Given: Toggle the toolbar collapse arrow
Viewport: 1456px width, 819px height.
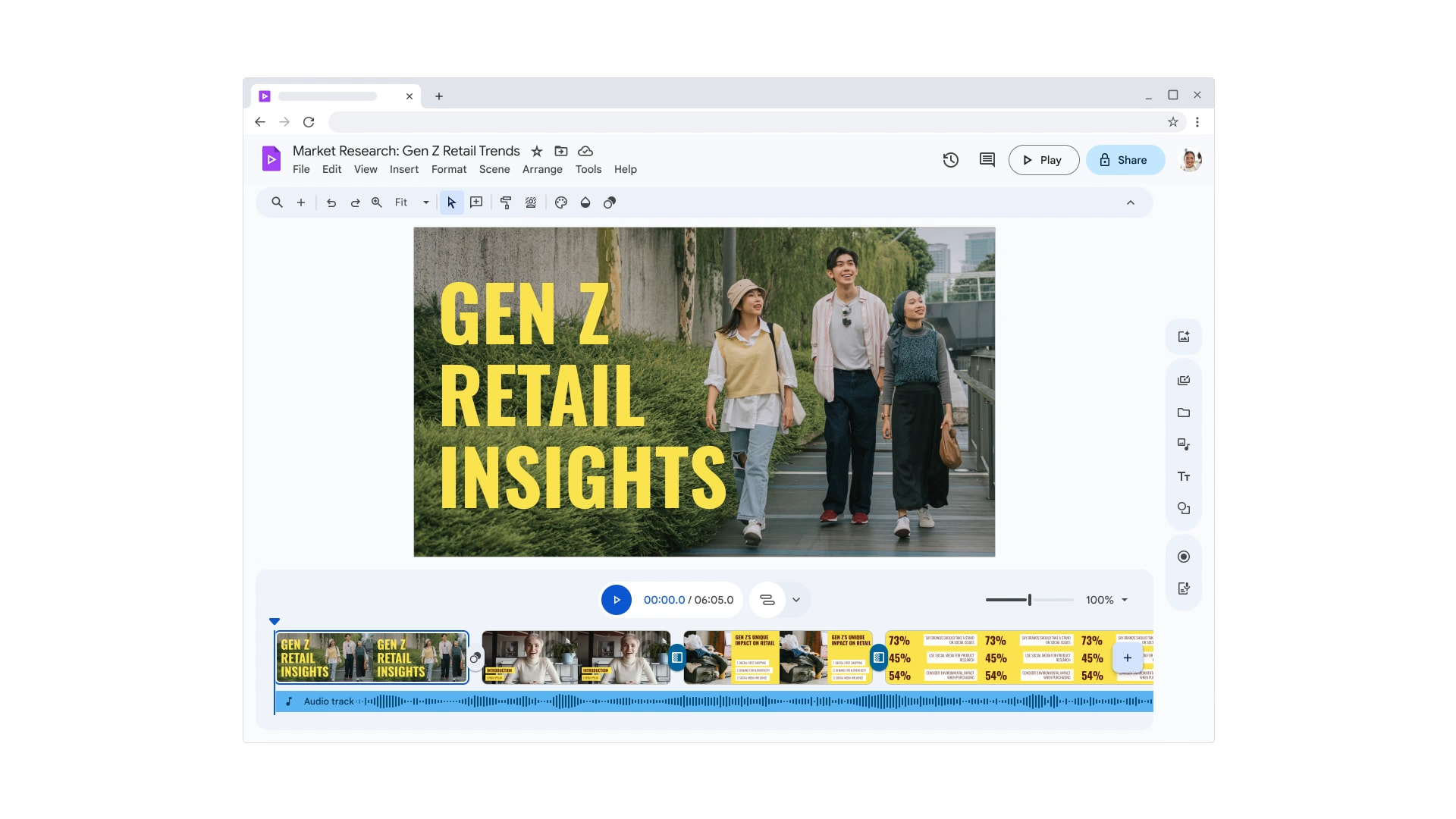Looking at the screenshot, I should tap(1130, 203).
